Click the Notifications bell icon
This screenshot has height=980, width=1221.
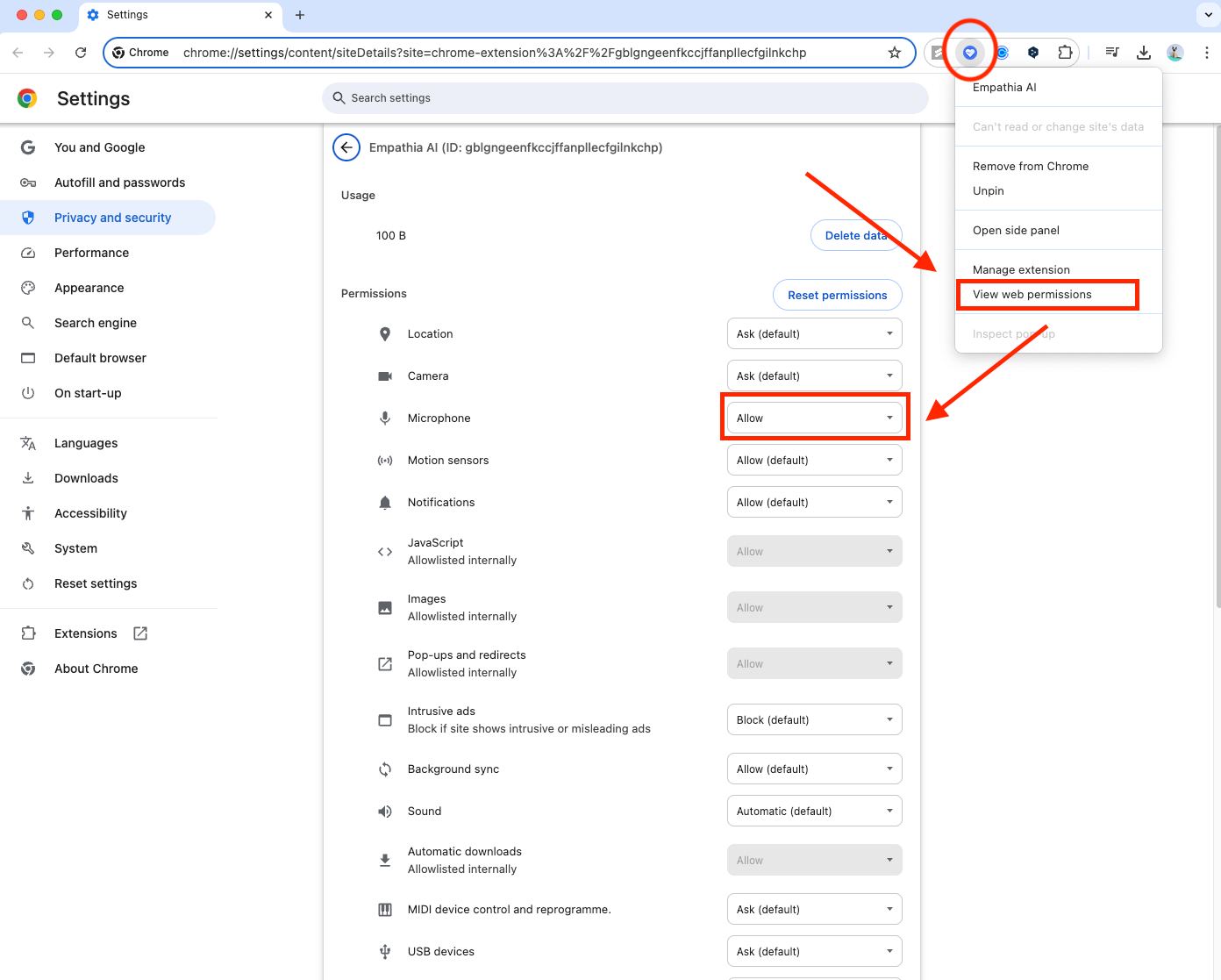385,503
